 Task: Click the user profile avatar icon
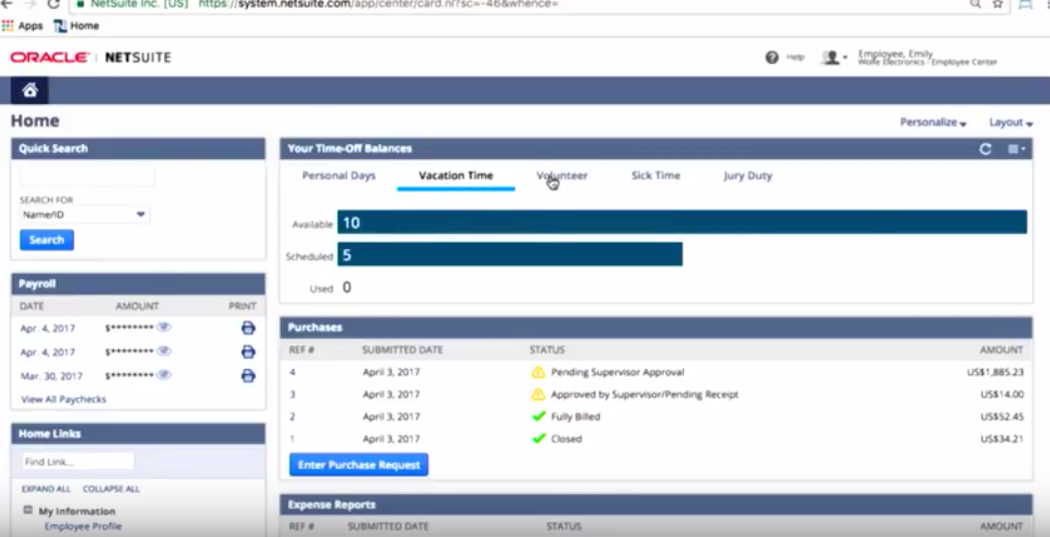(830, 58)
